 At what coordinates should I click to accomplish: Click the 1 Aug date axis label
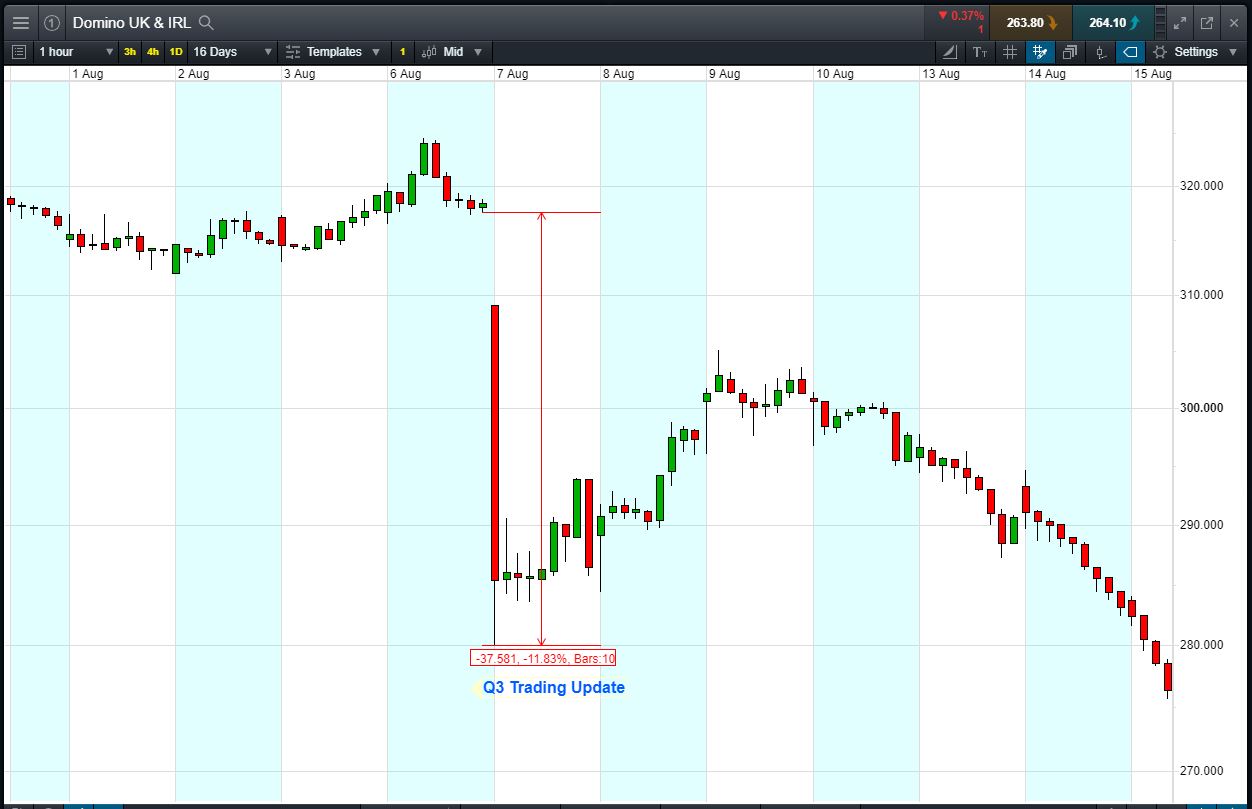click(87, 74)
